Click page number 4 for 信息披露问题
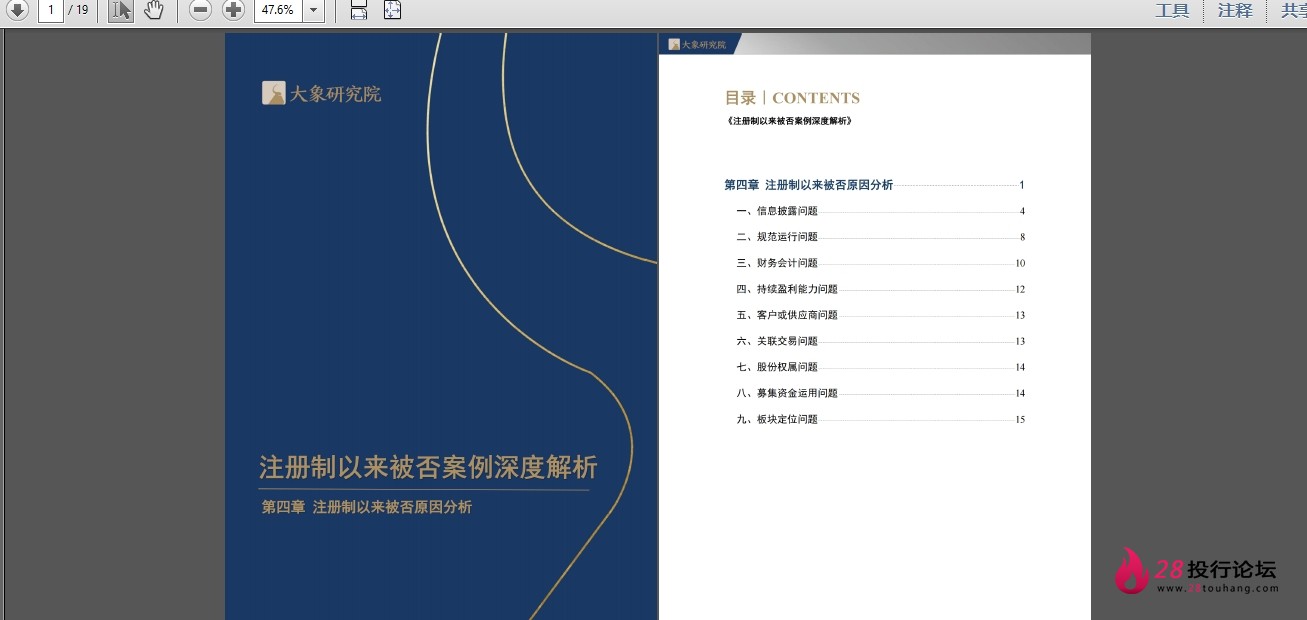The image size is (1307, 620). pos(1022,211)
